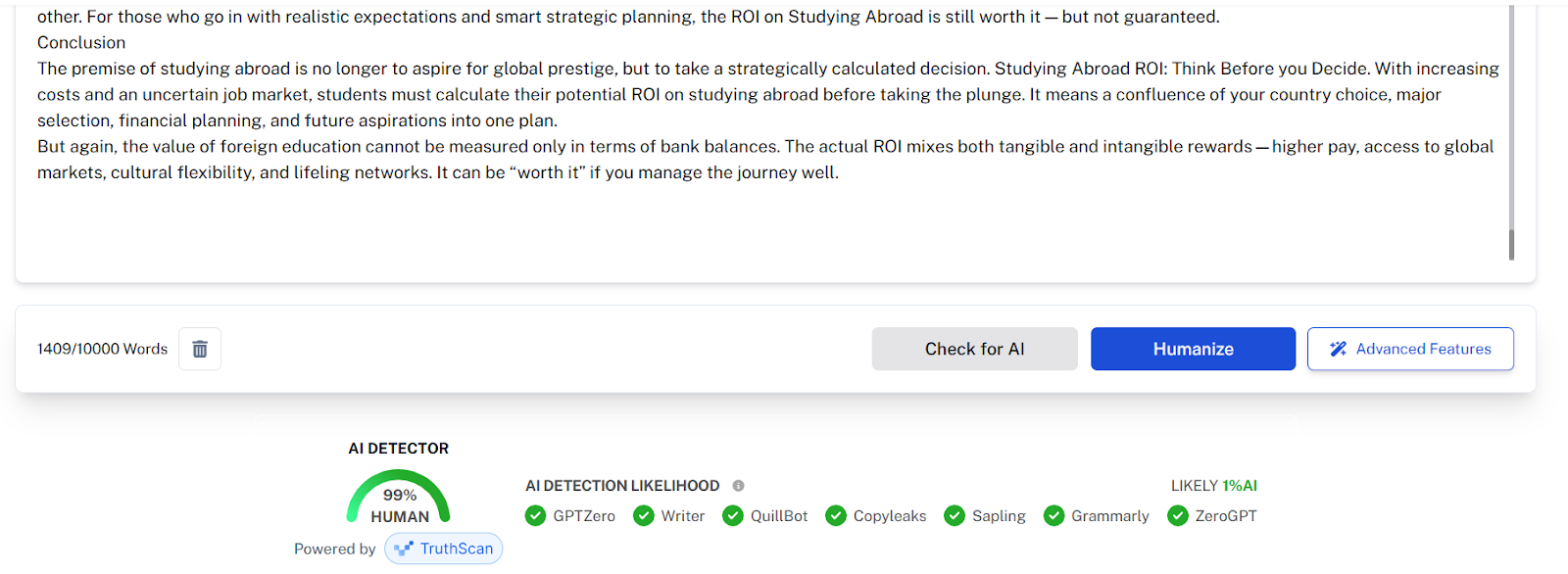Open the TruthScan powered-by link
Image resolution: width=1568 pixels, height=574 pixels.
[x=444, y=549]
